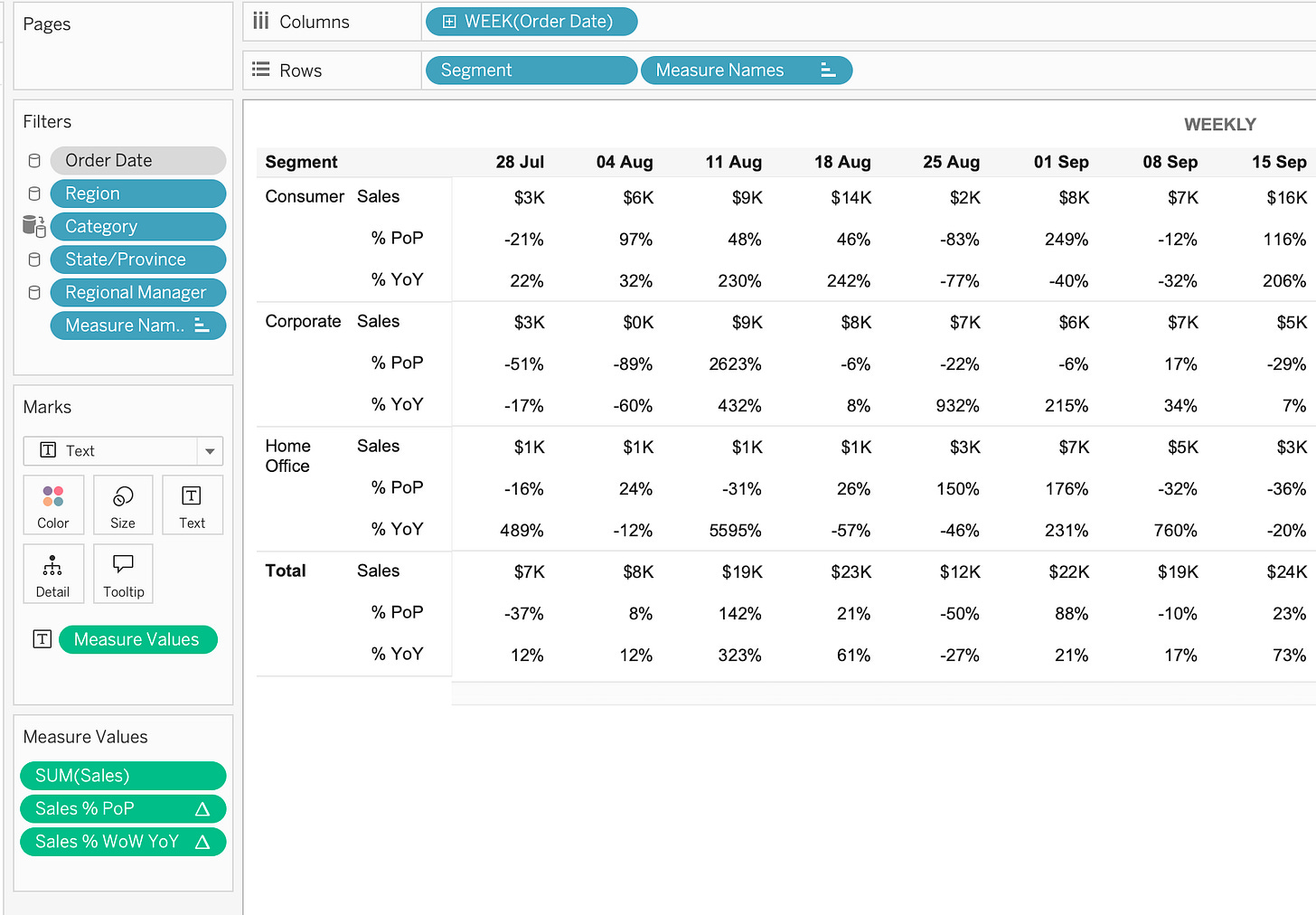Screen dimensions: 1316x915
Task: Click the 11 Aug week column header
Action: coord(733,162)
